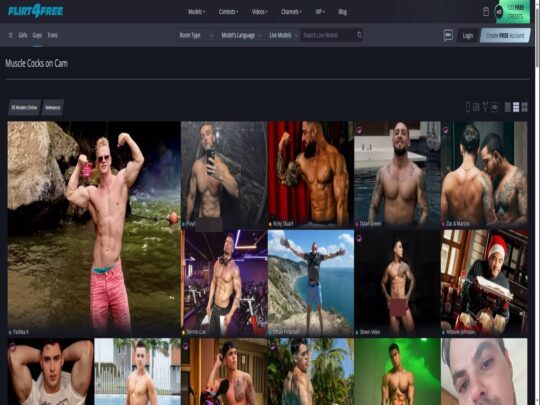Open Stiven Velez's thumbnail
The height and width of the screenshot is (405, 540).
397,283
